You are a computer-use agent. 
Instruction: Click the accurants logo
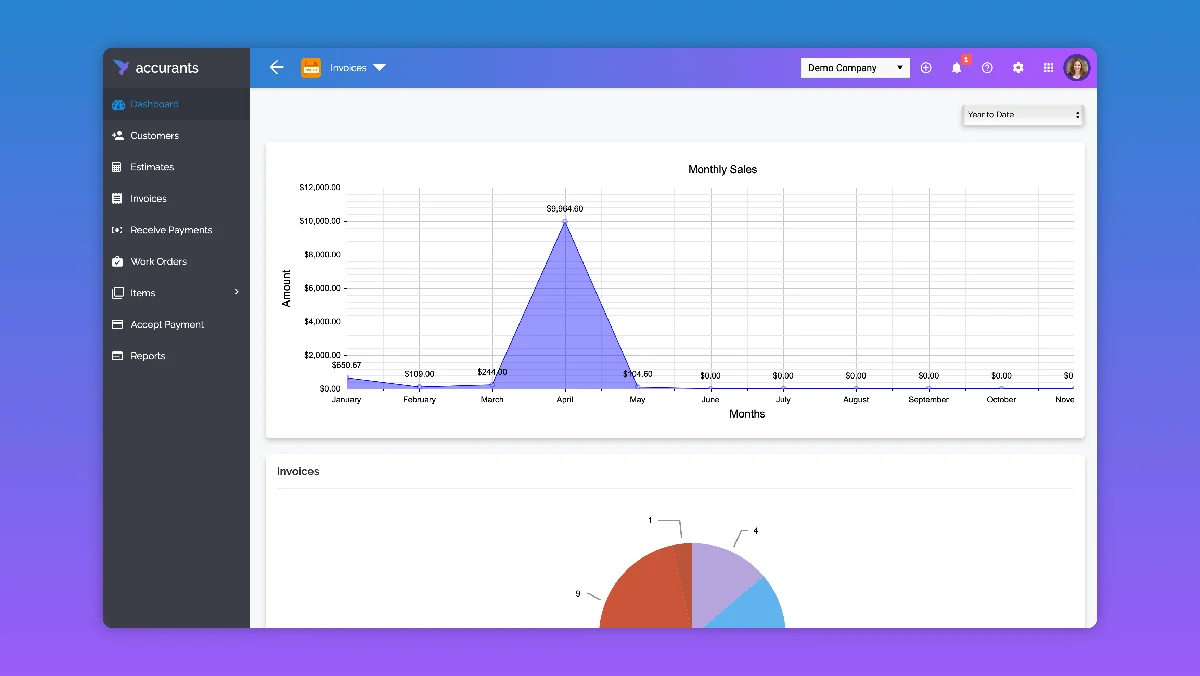click(156, 68)
